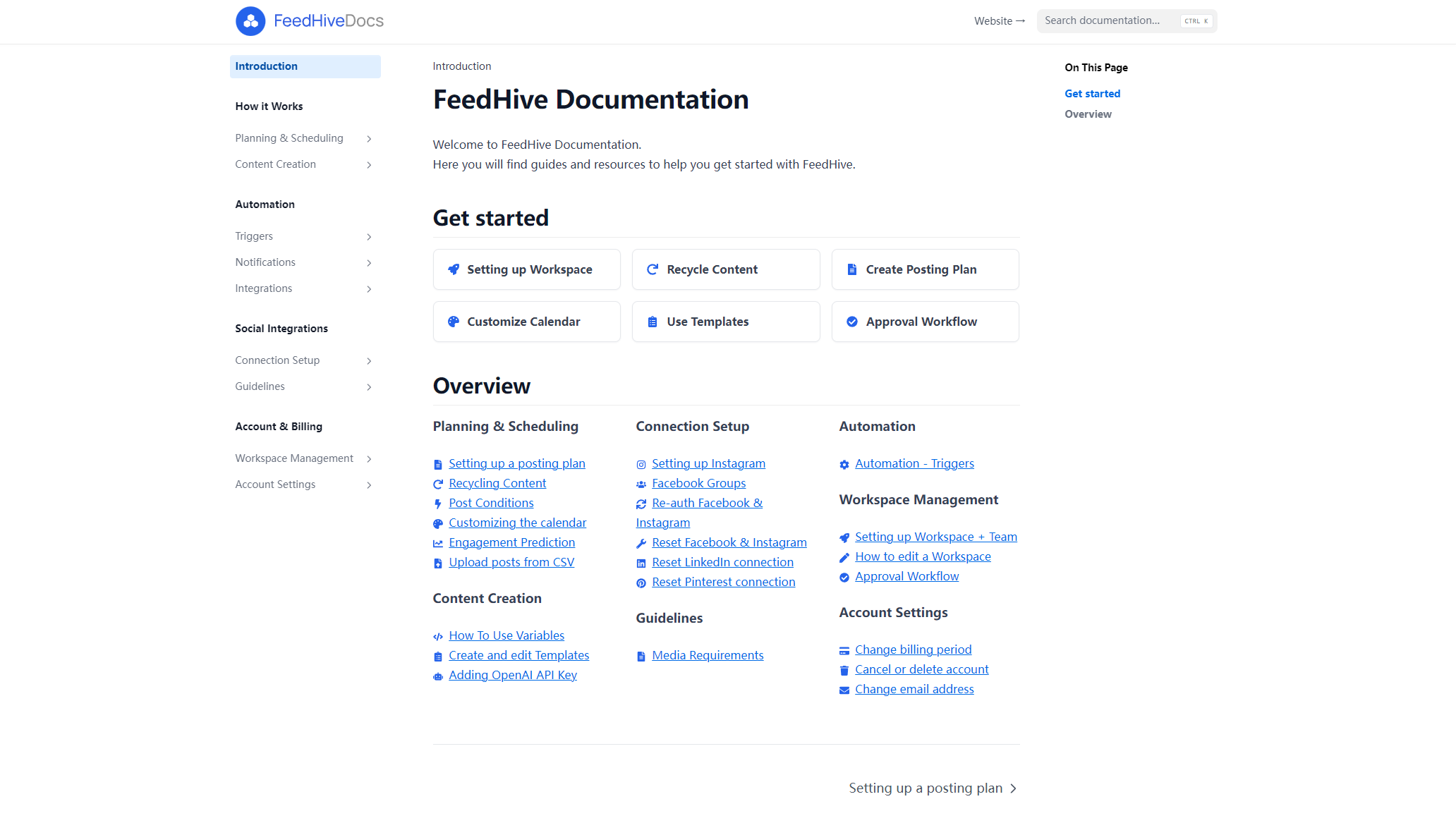
Task: Open the Website link in the header
Action: (x=999, y=21)
